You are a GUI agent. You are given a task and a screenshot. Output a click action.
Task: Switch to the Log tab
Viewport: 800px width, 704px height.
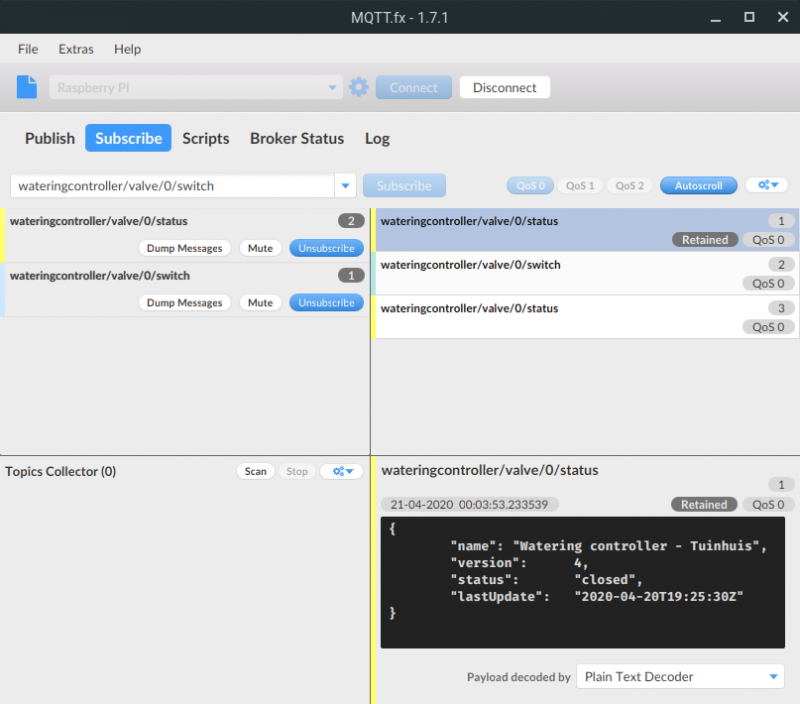click(x=377, y=139)
